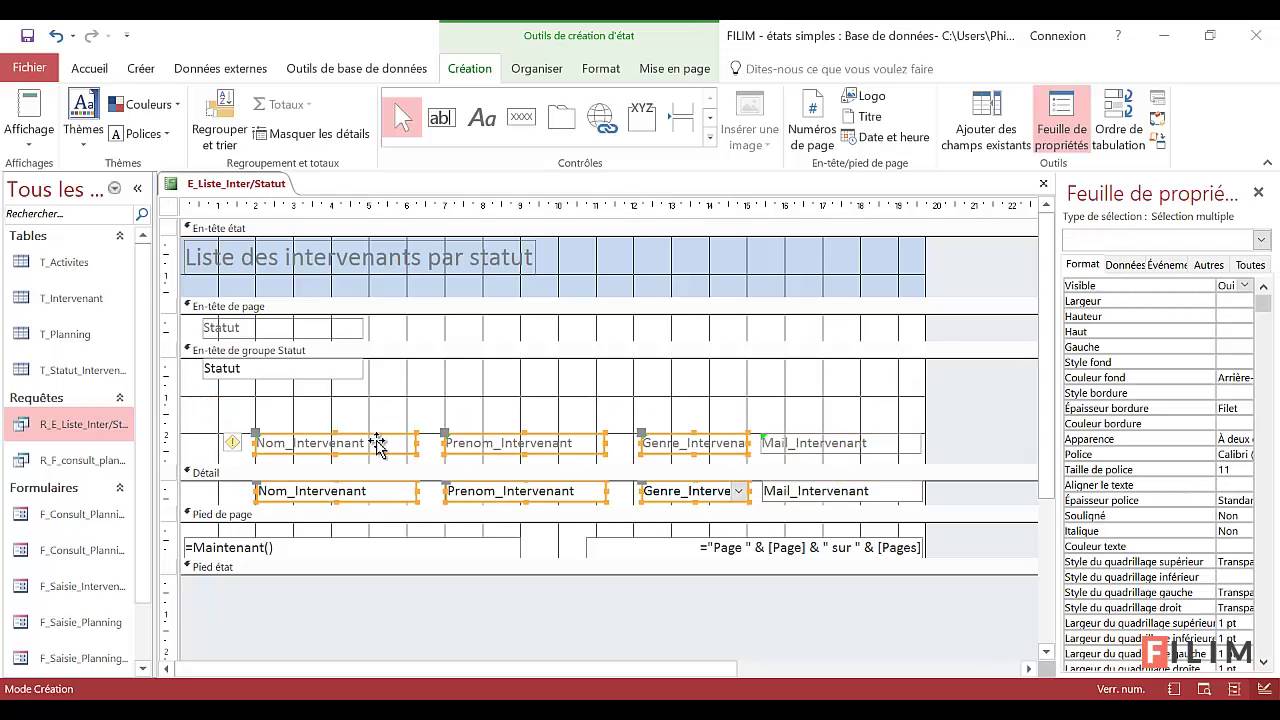
Task: Click the Taille de police value 11
Action: point(1234,469)
